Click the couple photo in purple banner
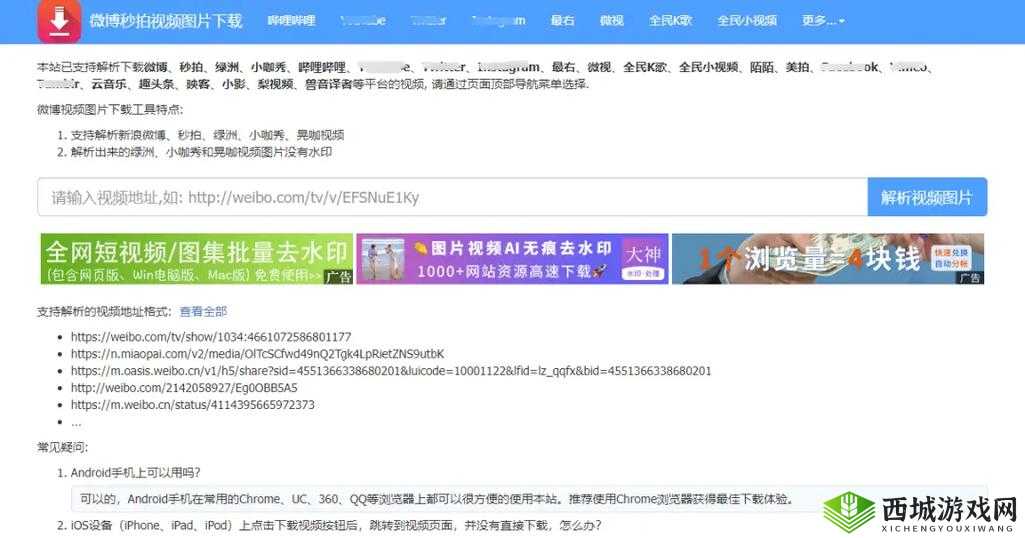The height and width of the screenshot is (538, 1025). [383, 260]
